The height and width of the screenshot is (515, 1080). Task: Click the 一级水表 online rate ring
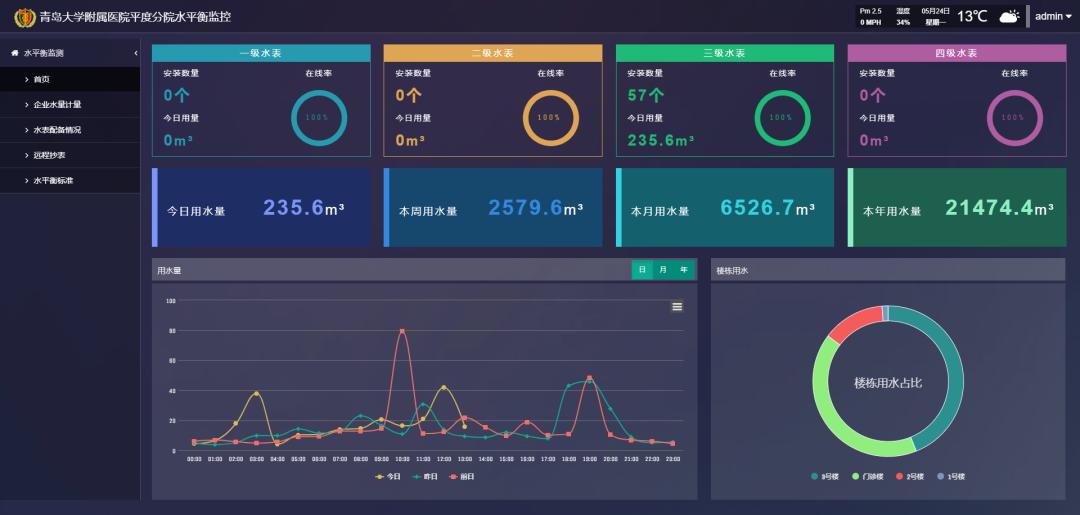click(319, 118)
